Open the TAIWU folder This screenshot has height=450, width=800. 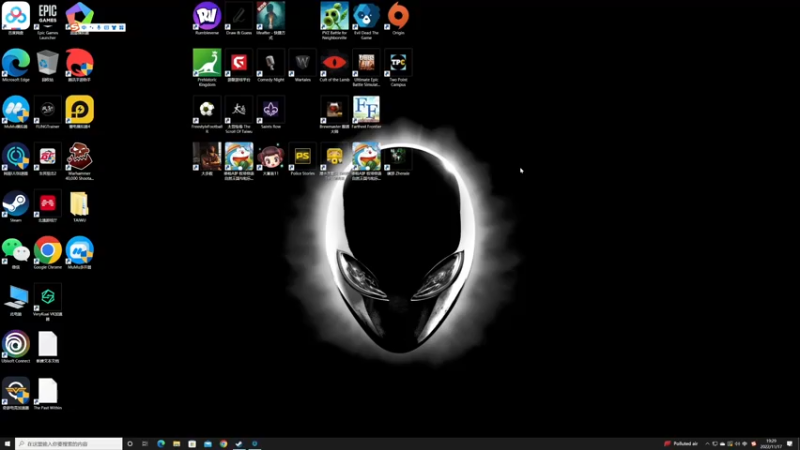pos(79,206)
